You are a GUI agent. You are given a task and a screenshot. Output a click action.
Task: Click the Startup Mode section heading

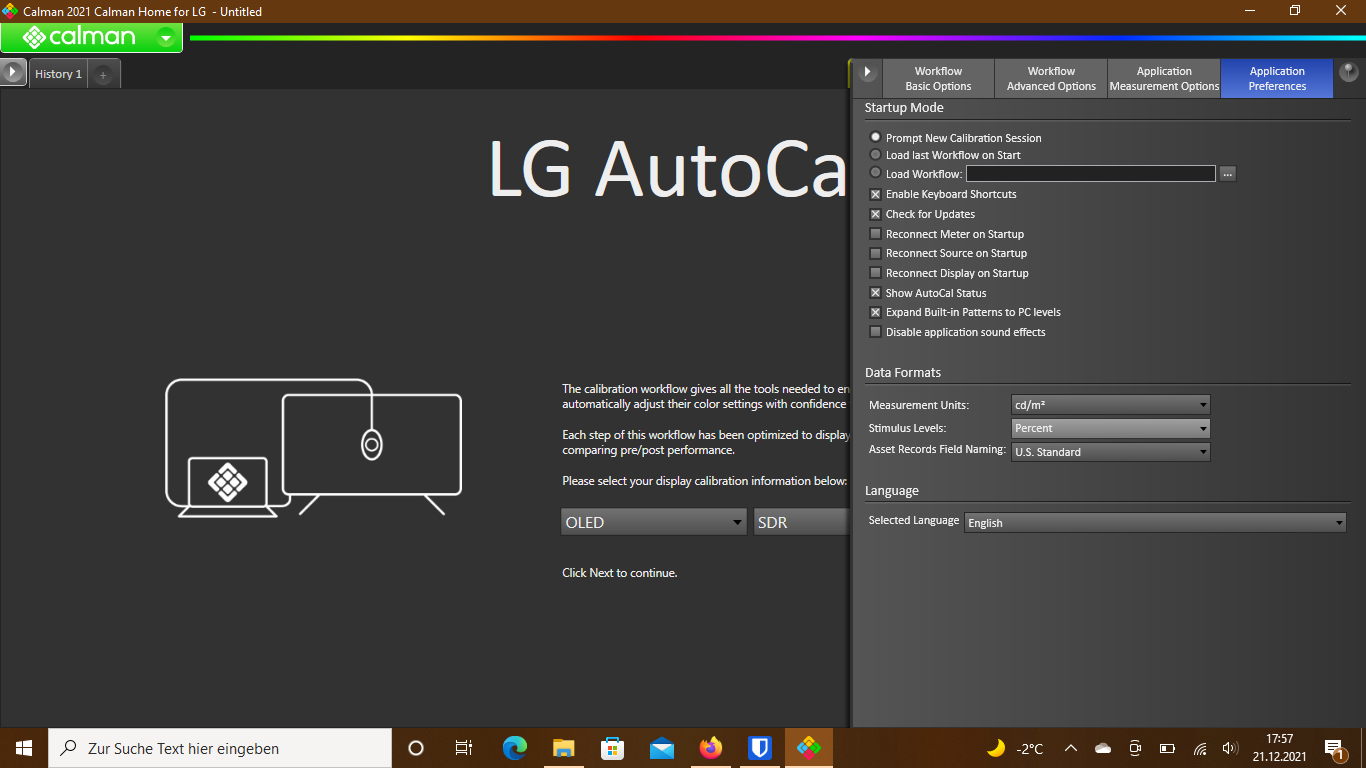[x=904, y=108]
